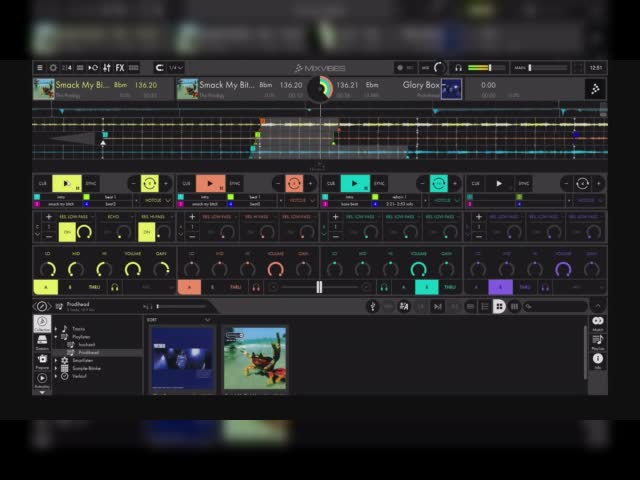Adjust the headphone level meter
The image size is (640, 480).
(486, 68)
